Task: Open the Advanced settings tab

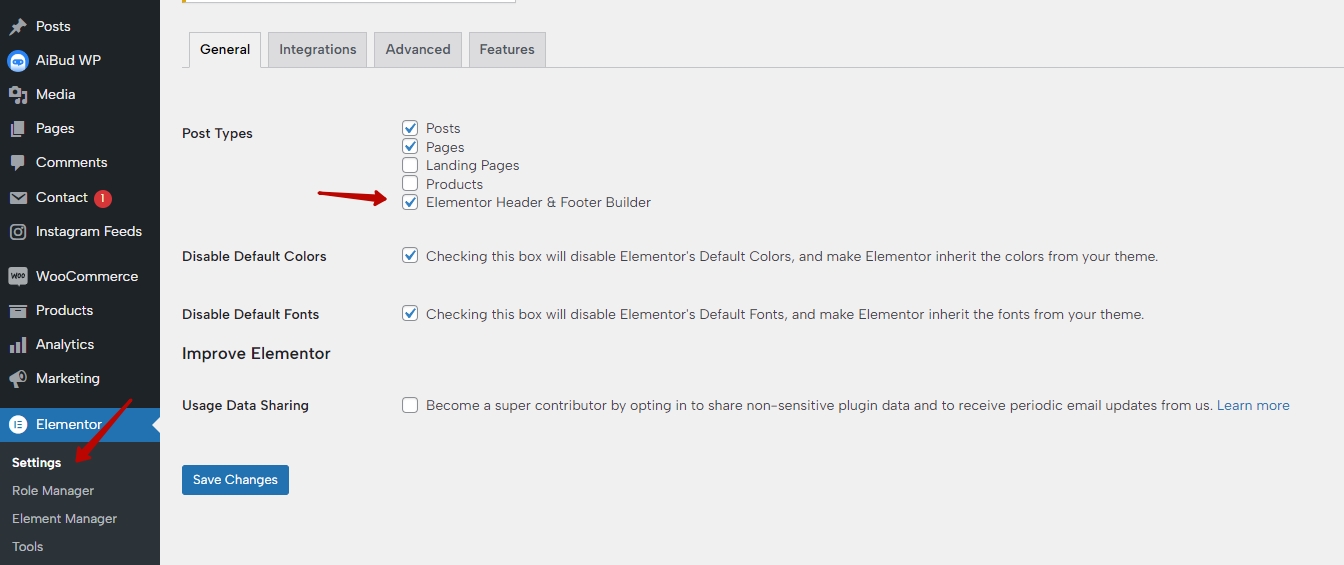Action: [x=418, y=50]
